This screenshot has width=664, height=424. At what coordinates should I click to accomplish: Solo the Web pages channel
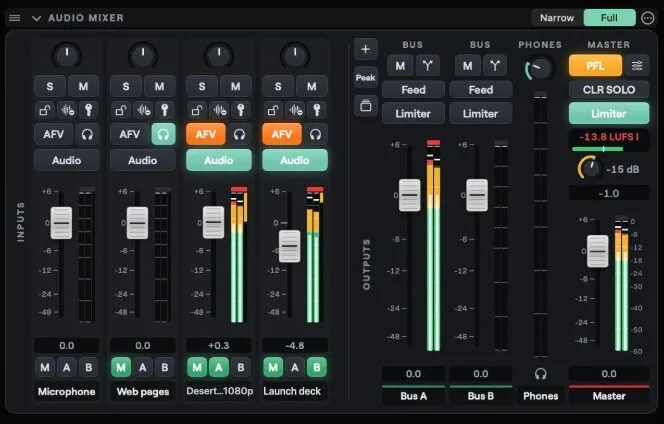[126, 86]
